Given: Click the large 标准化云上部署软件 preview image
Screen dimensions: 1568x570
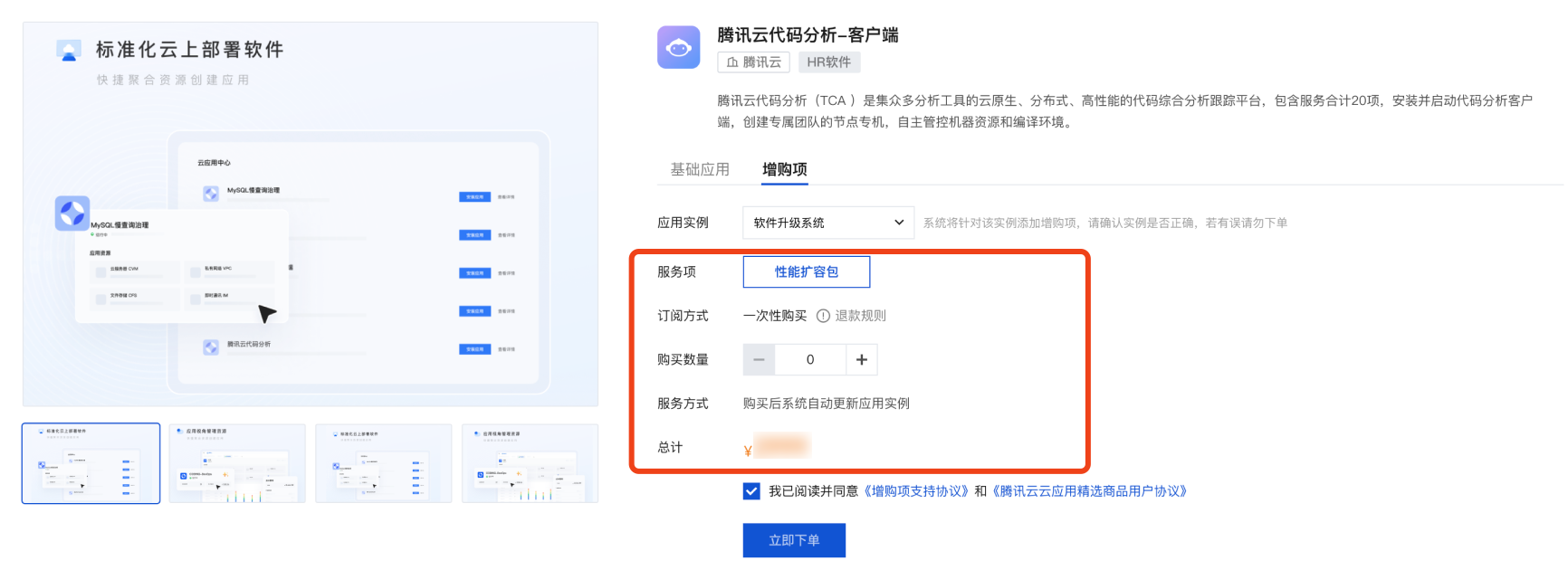Looking at the screenshot, I should 311,214.
